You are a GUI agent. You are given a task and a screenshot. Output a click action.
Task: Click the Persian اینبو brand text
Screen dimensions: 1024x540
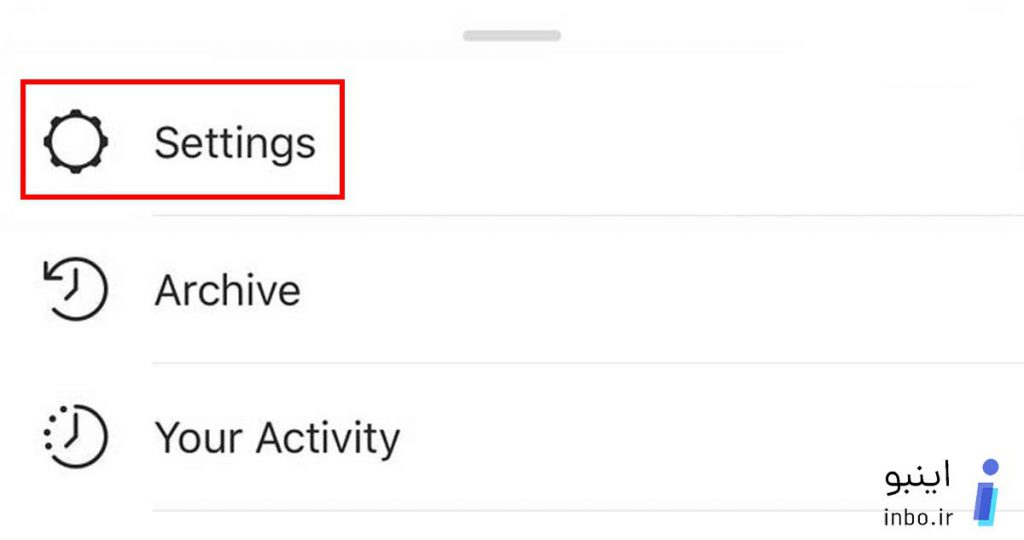click(x=918, y=477)
